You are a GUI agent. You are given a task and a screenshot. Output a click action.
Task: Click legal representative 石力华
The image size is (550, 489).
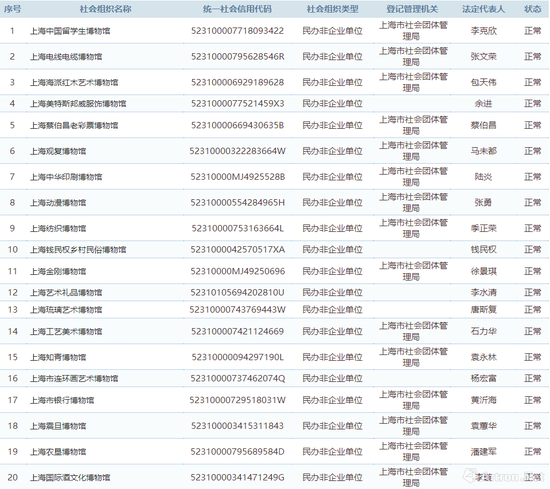click(483, 331)
